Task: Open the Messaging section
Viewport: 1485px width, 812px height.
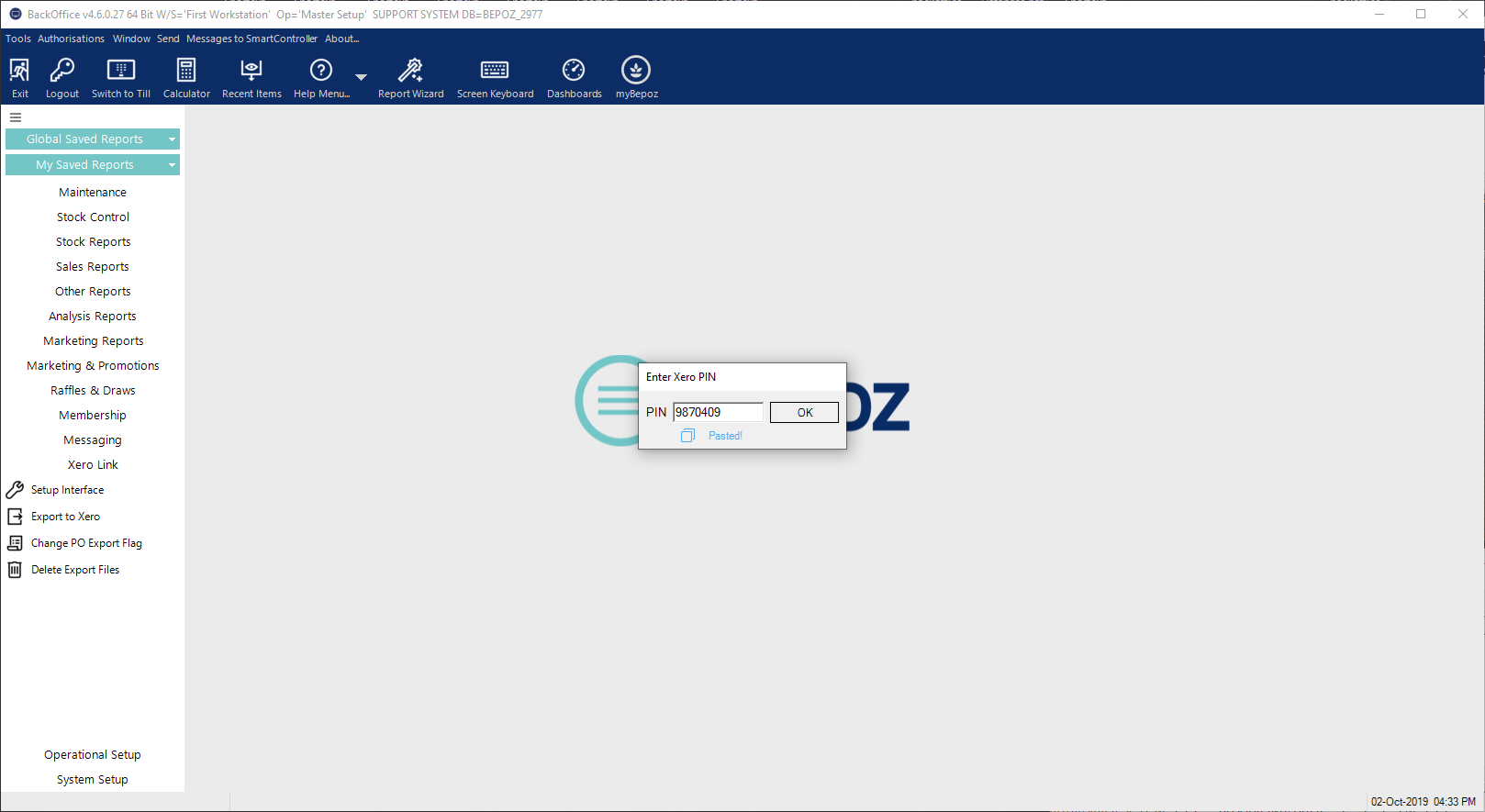Action: point(93,440)
